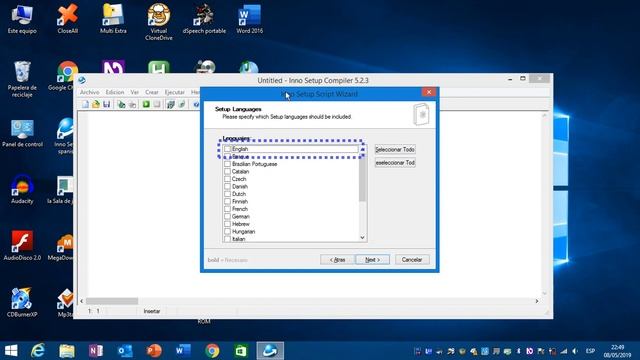The width and height of the screenshot is (640, 360).
Task: Click the ESP language indicator in tray
Action: coord(590,351)
